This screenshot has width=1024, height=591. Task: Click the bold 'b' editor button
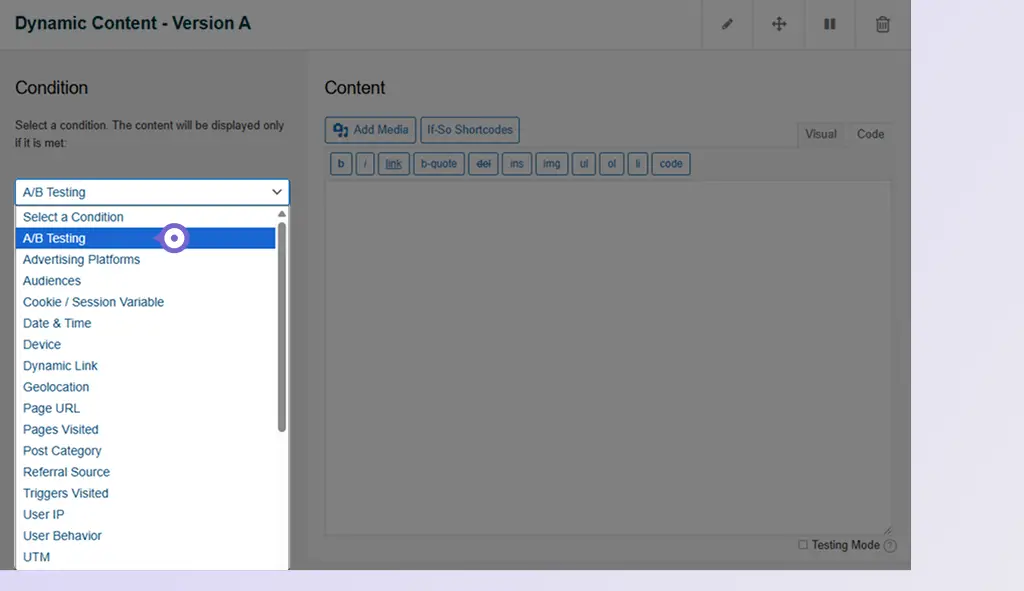(x=341, y=164)
